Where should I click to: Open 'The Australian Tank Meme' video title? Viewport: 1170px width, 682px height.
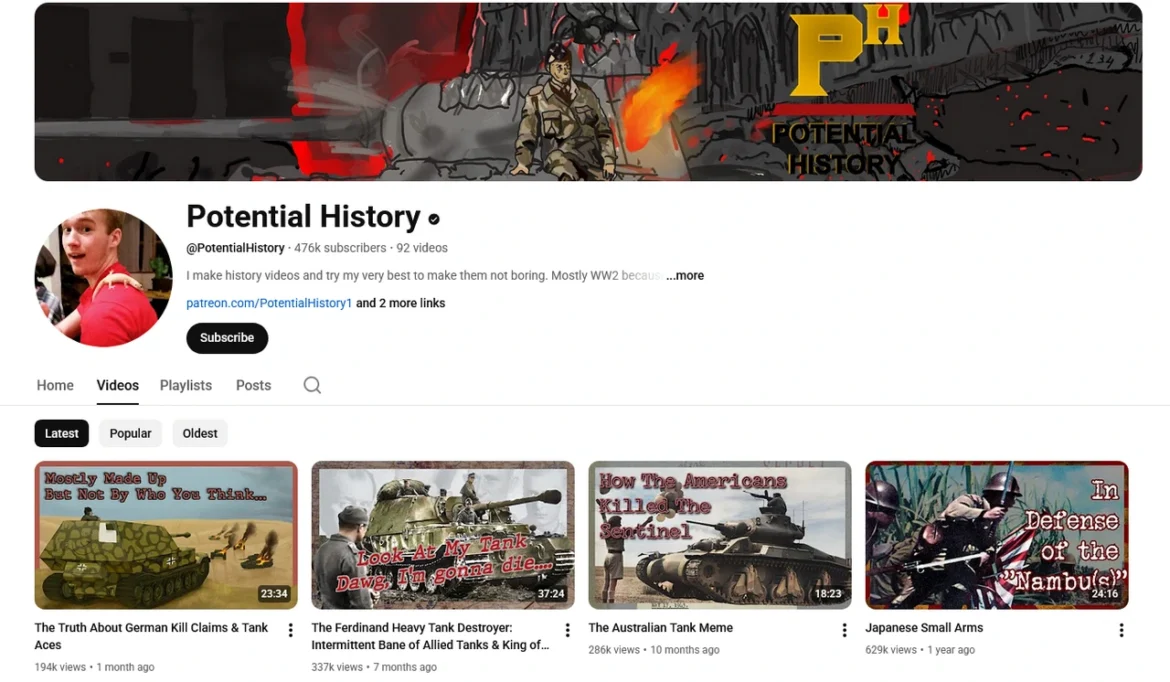tap(660, 628)
